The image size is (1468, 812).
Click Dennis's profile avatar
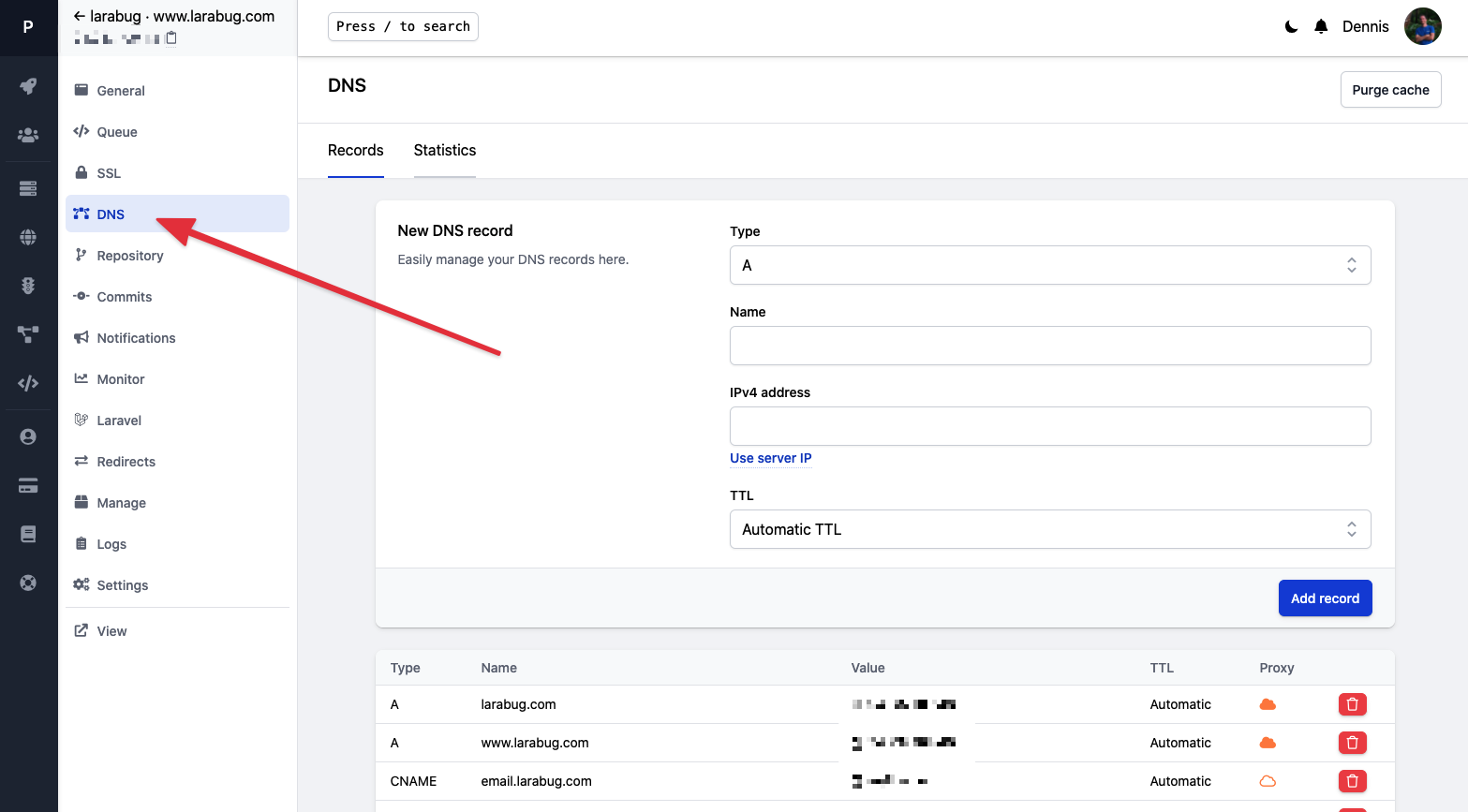(x=1423, y=26)
